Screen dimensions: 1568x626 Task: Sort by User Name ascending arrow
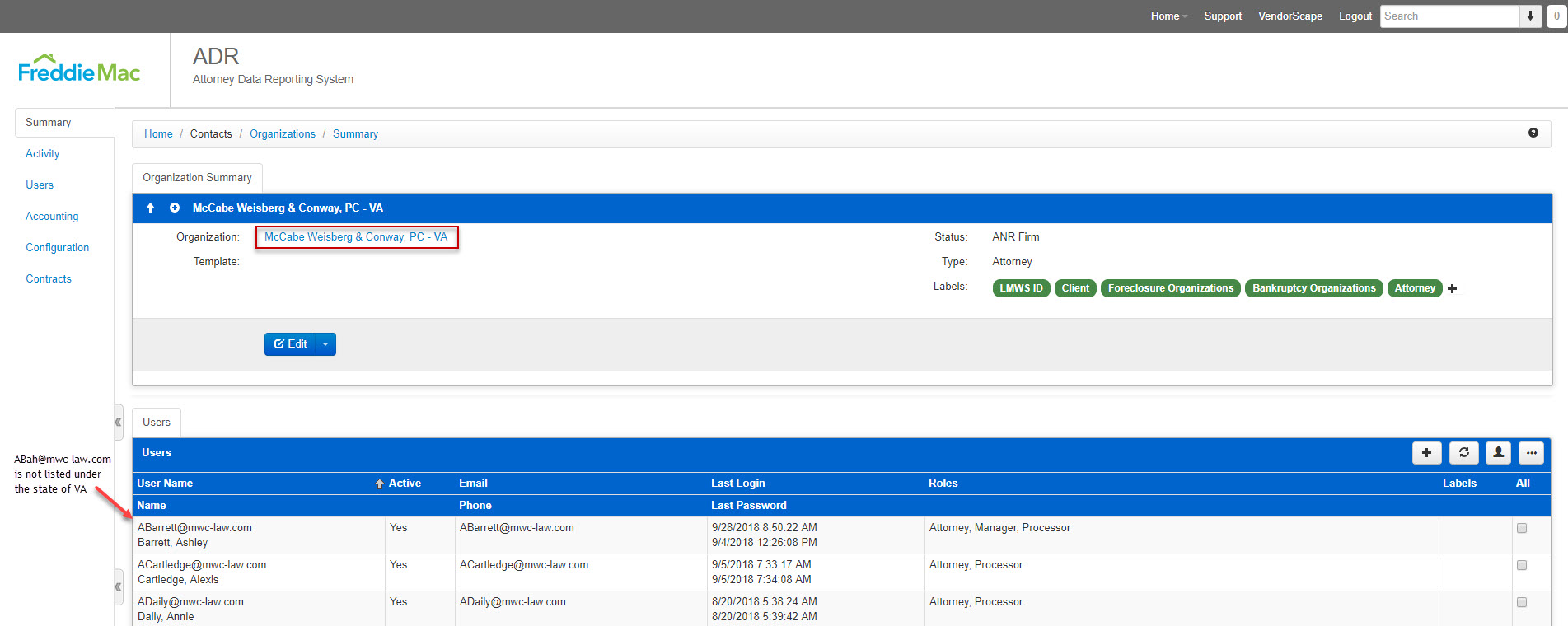click(x=380, y=484)
